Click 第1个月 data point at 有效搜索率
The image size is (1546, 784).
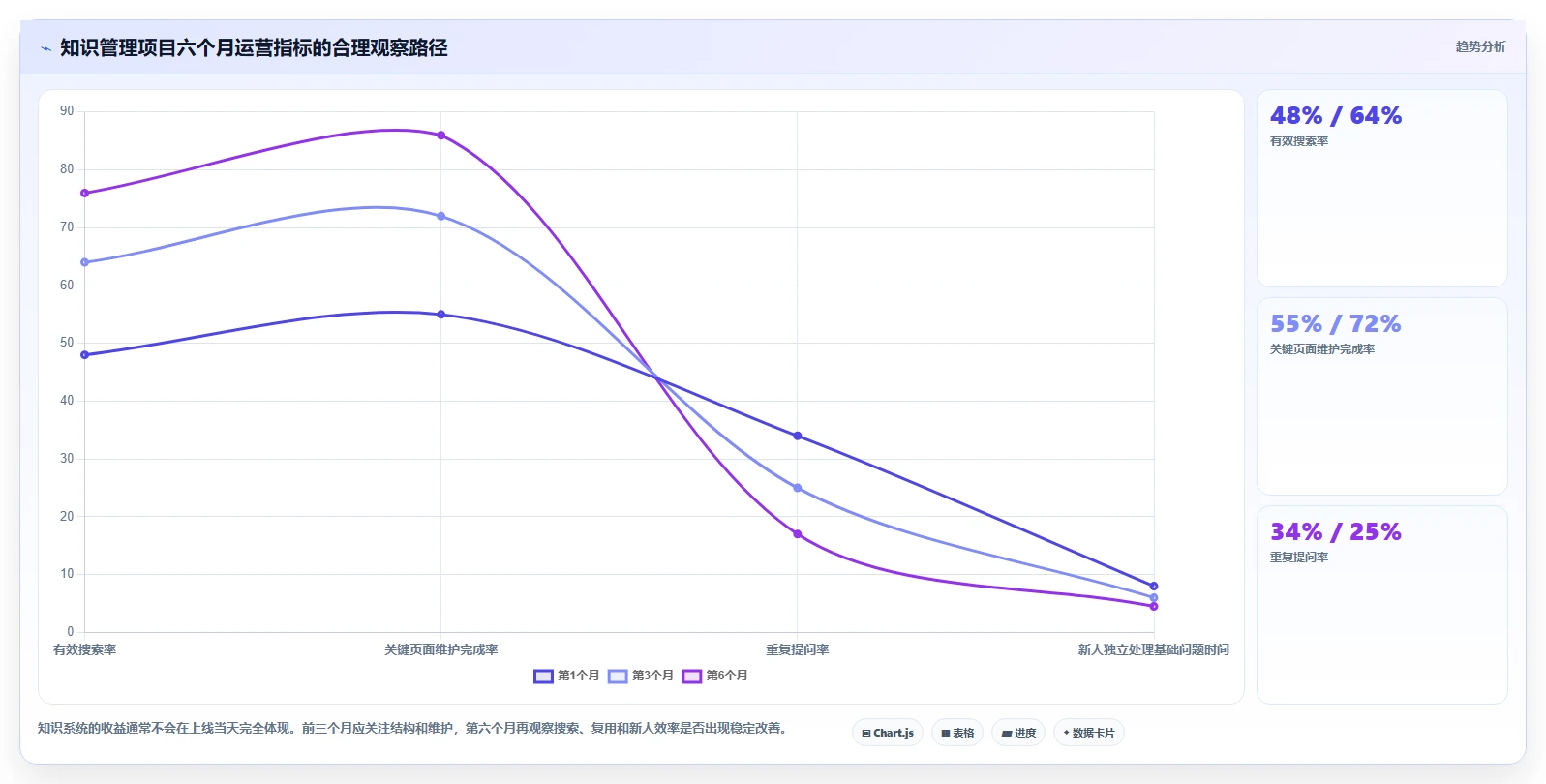[x=85, y=355]
